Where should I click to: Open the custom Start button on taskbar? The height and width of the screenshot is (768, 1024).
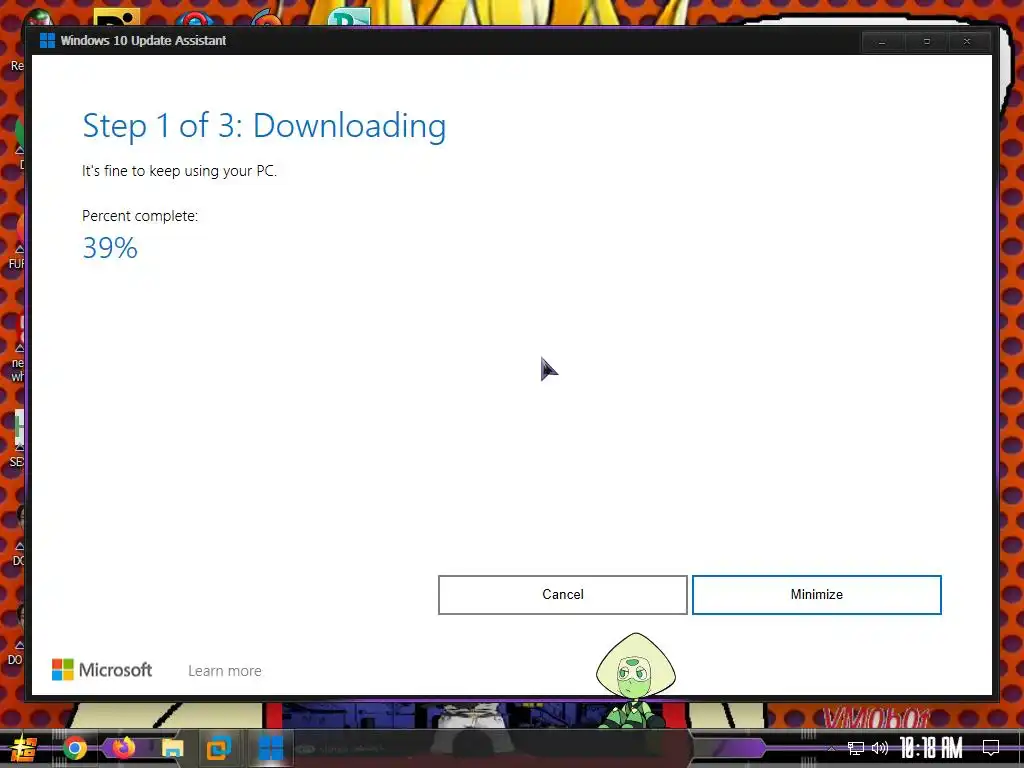[23, 748]
